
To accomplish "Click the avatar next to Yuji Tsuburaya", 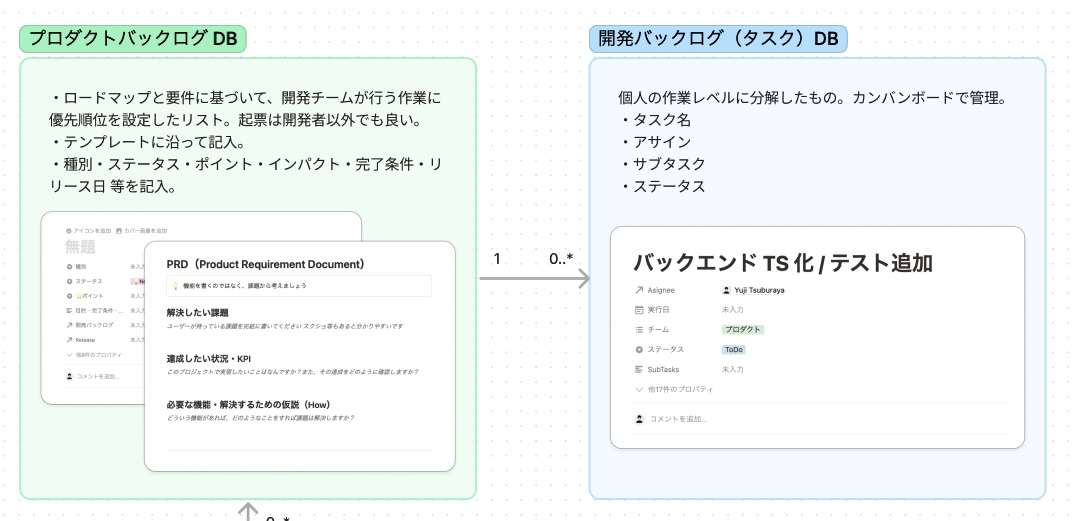I will pyautogui.click(x=727, y=290).
